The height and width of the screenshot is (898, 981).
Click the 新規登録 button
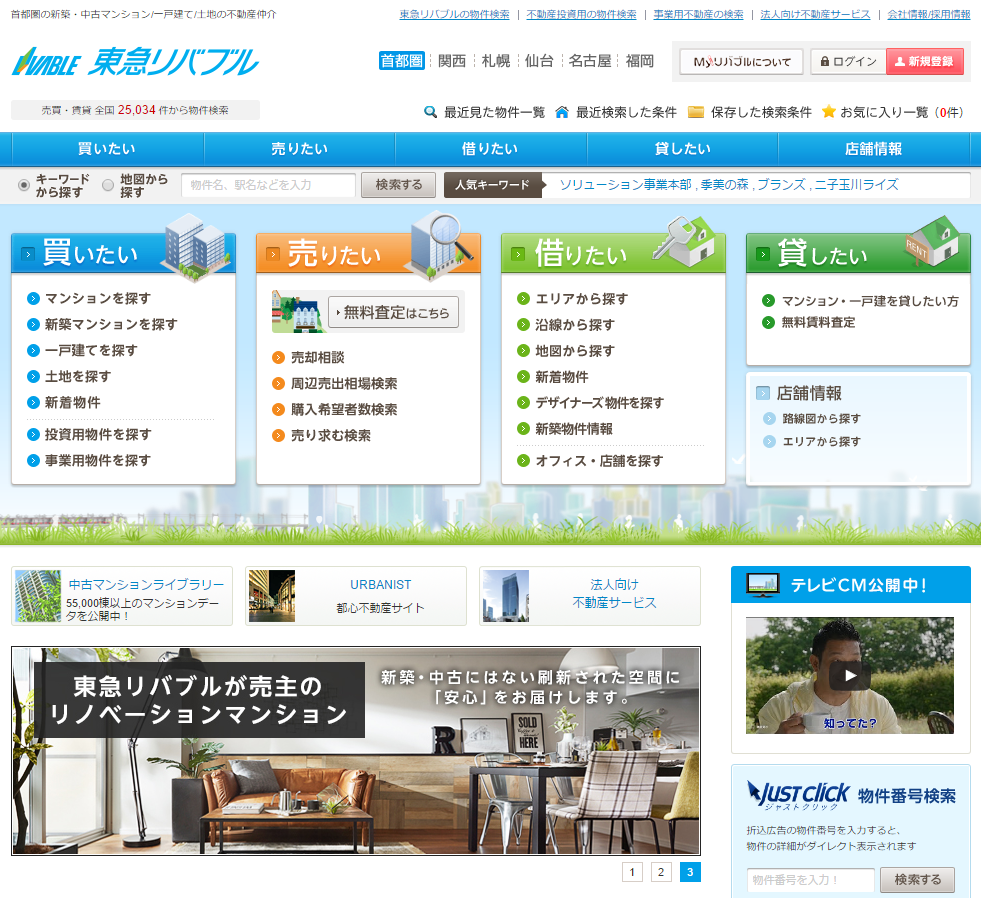click(925, 61)
